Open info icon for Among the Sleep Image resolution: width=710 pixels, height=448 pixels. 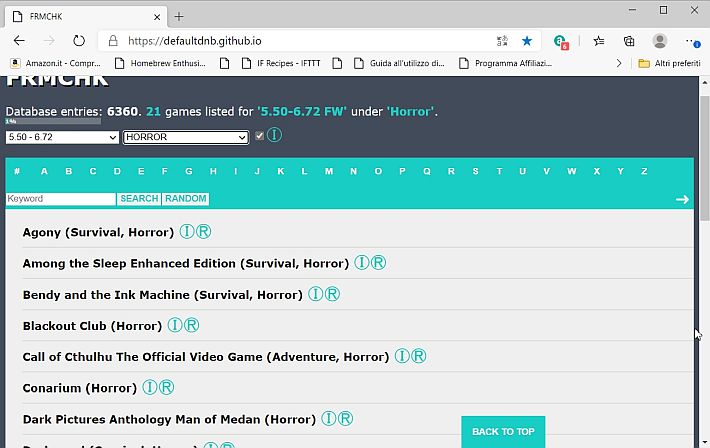click(x=361, y=262)
